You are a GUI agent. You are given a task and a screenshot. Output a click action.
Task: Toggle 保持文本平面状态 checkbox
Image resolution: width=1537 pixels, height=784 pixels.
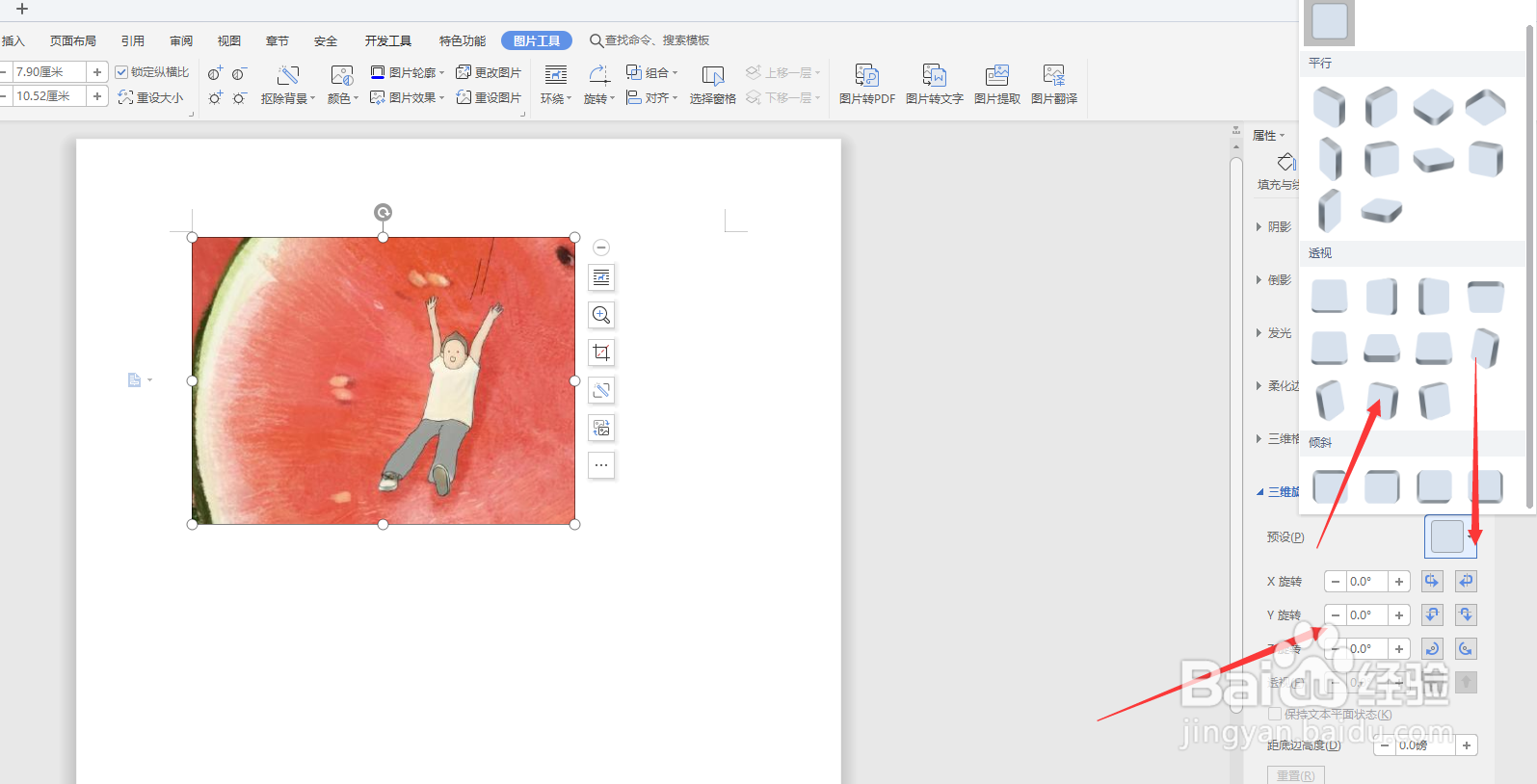(1275, 714)
